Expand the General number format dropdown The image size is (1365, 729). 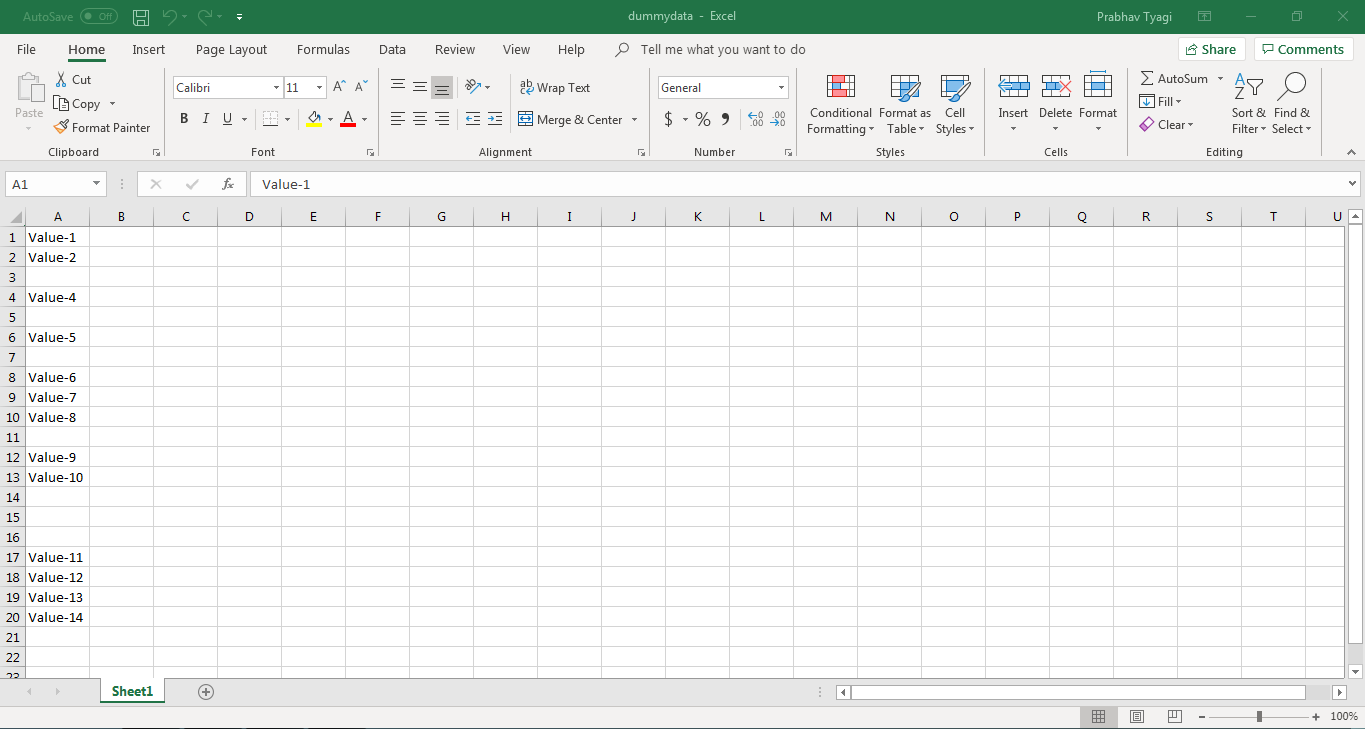[781, 88]
